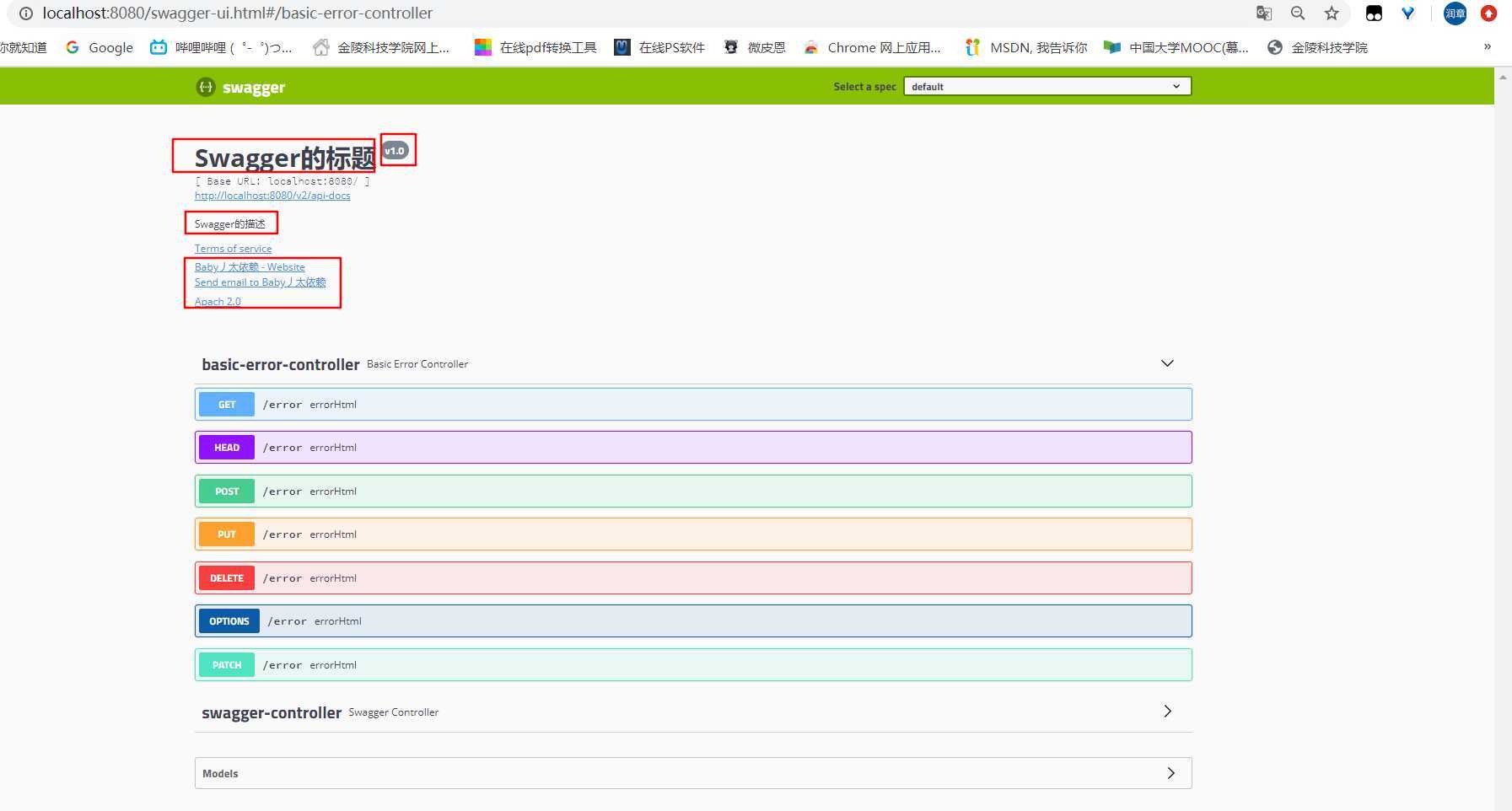Click the blue profile avatar icon
Viewport: 1512px width, 811px height.
tap(1455, 13)
